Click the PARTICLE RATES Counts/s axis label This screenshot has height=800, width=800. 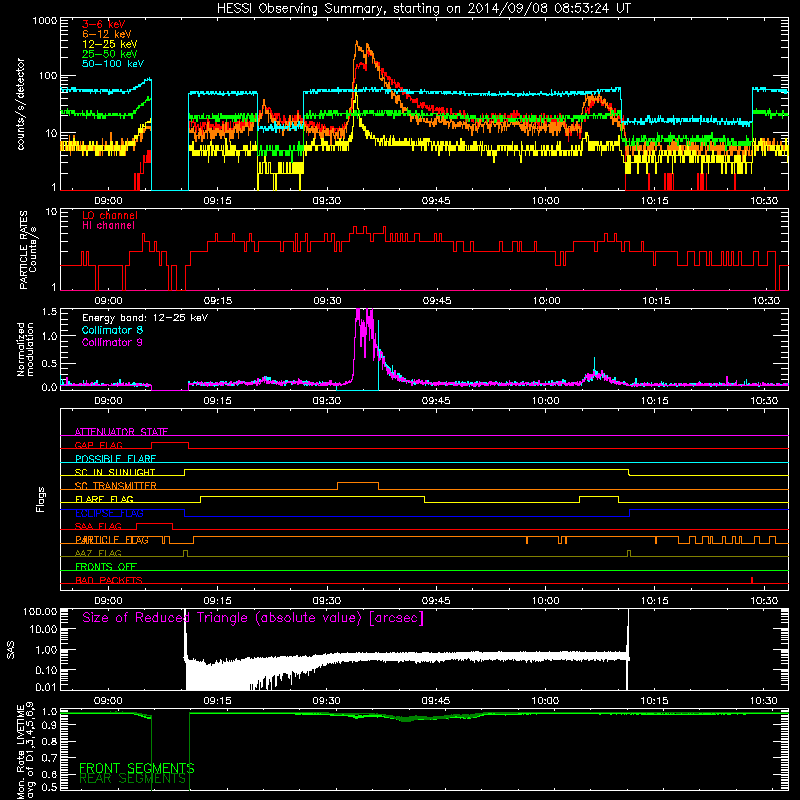click(x=28, y=250)
